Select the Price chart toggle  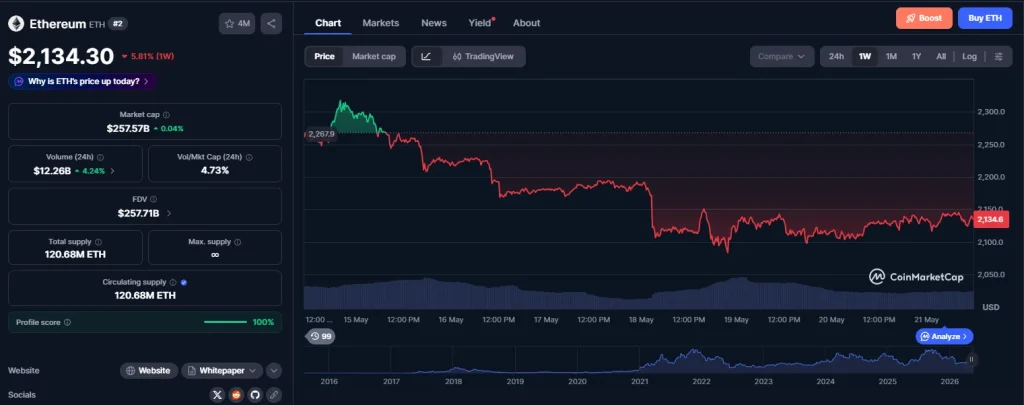tap(324, 56)
